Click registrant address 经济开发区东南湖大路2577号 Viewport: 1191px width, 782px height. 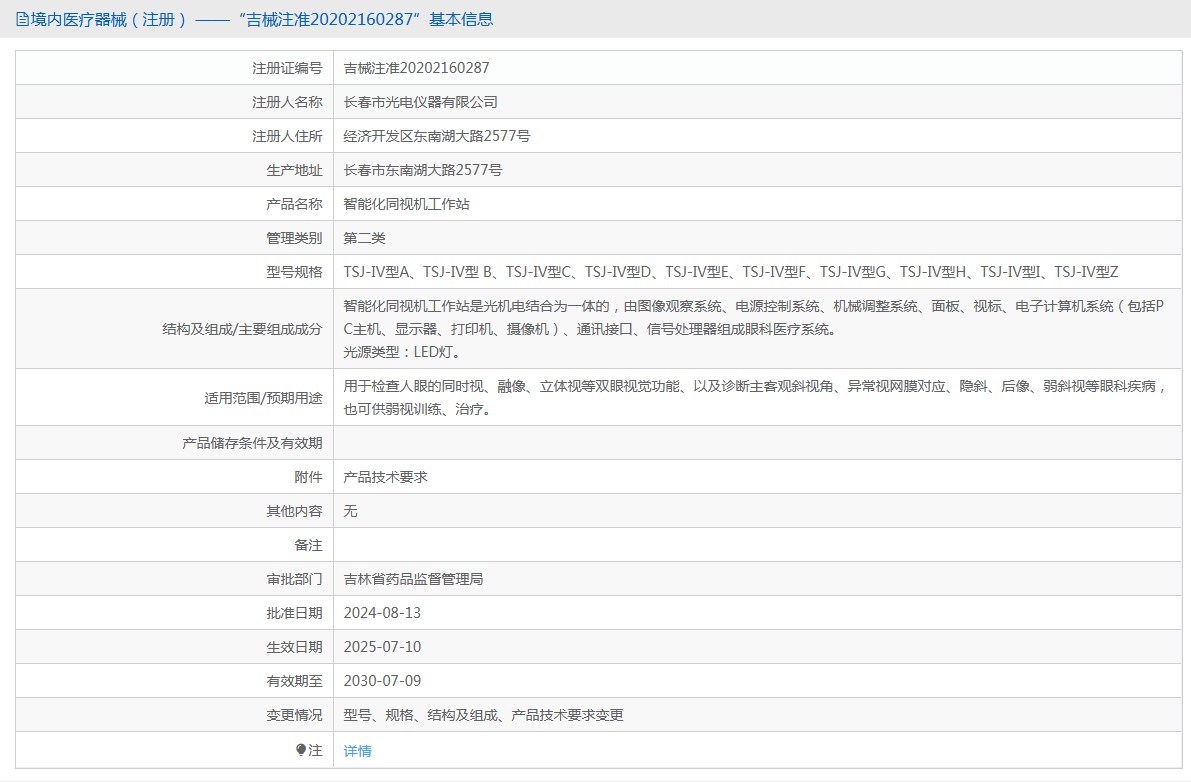pos(436,136)
